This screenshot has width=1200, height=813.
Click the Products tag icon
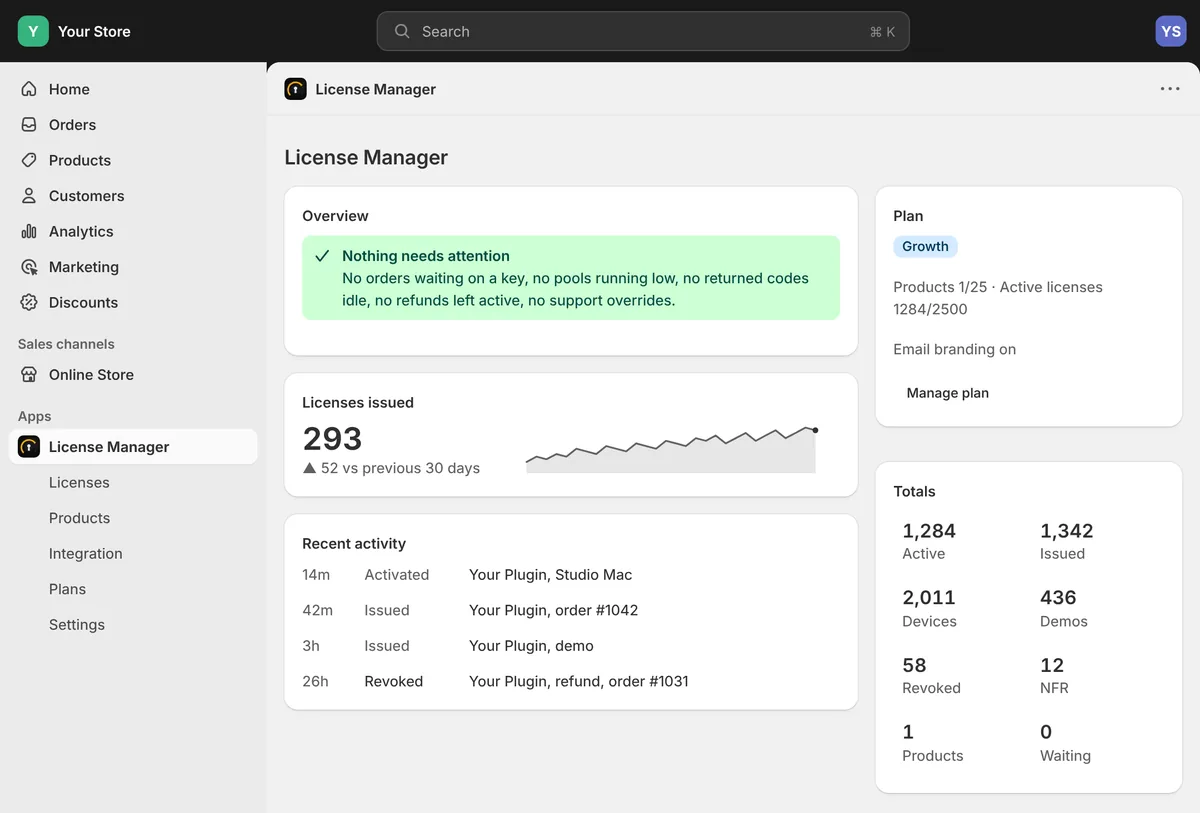click(x=29, y=160)
